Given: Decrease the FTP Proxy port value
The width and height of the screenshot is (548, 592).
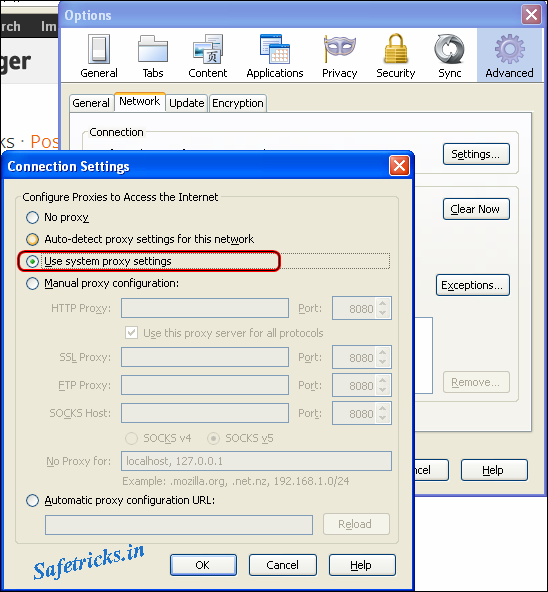Looking at the screenshot, I should coord(383,390).
